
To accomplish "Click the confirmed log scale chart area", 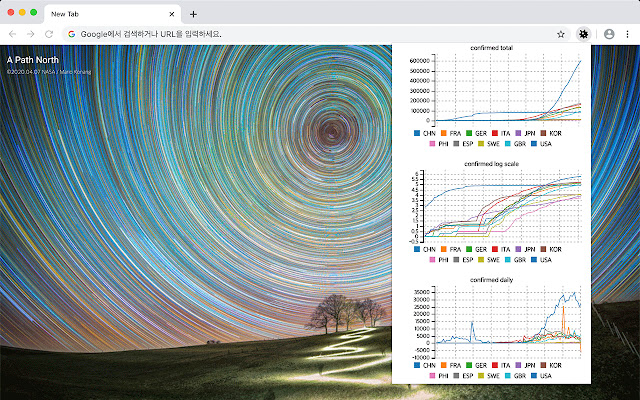I will click(502, 206).
